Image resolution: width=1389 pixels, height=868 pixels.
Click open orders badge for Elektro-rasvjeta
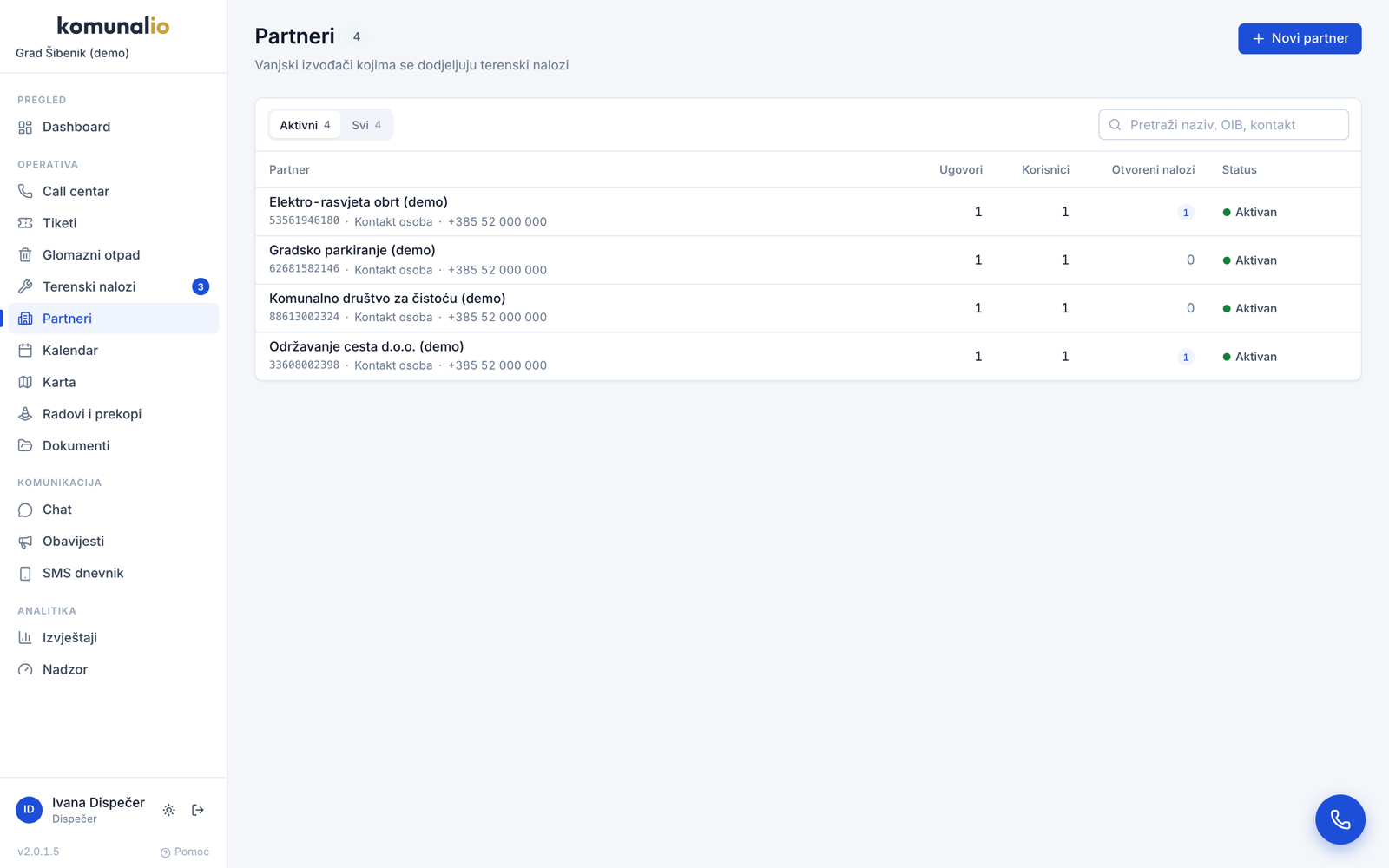(1186, 213)
